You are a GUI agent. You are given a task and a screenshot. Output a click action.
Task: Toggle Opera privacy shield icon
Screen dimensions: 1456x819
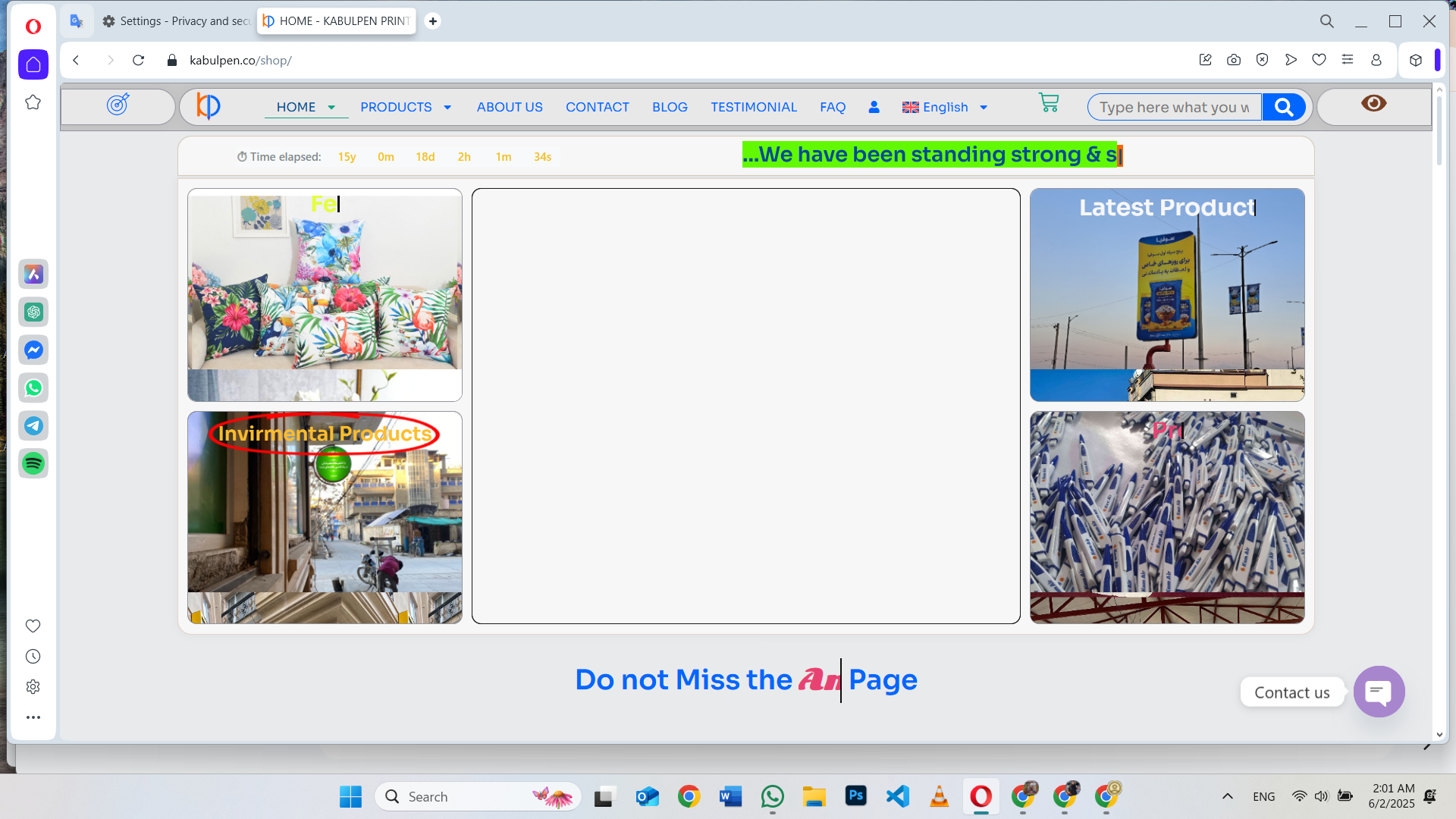(x=1262, y=60)
